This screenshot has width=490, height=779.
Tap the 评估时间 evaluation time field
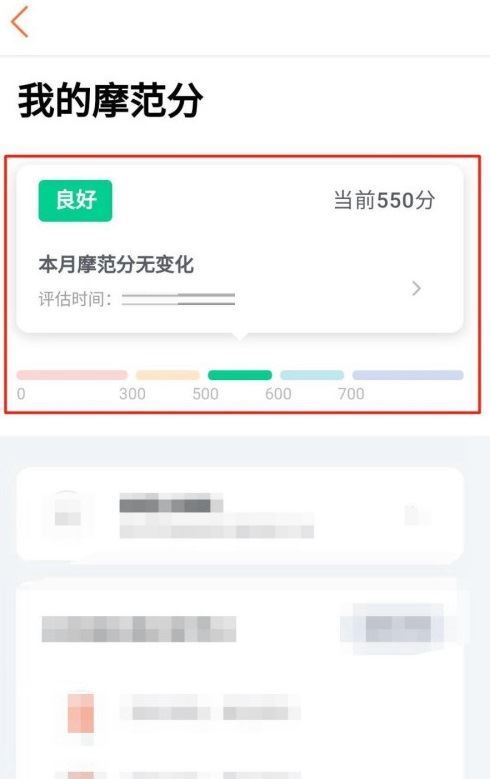coord(137,299)
